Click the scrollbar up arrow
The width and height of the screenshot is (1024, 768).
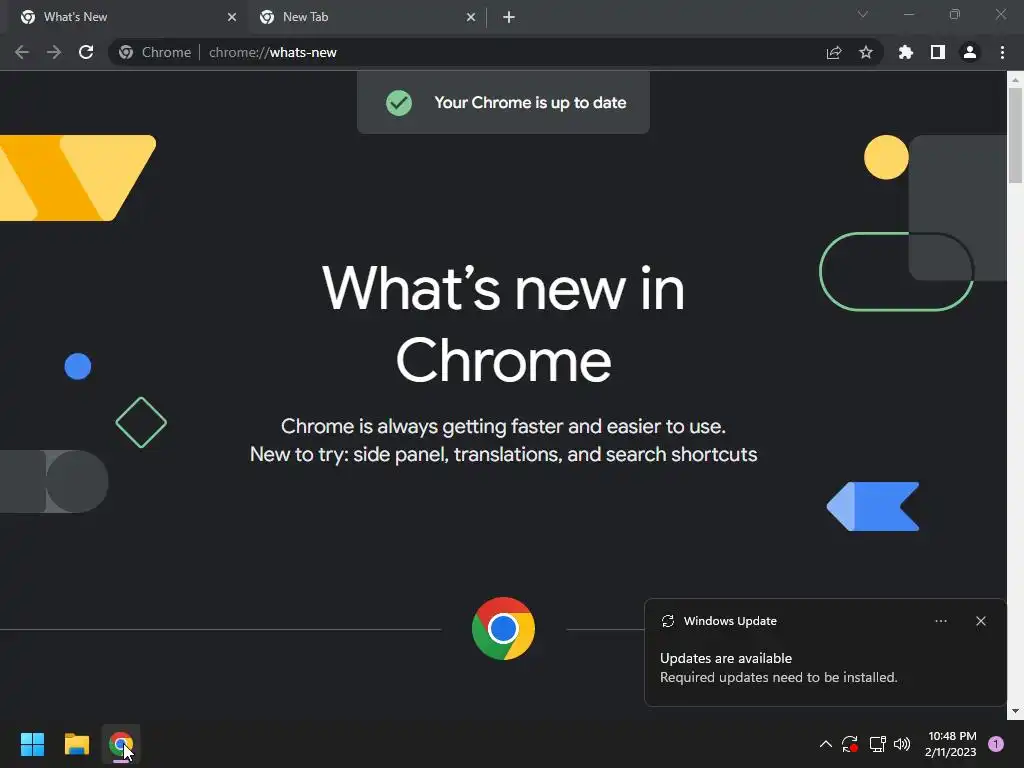coord(1015,79)
